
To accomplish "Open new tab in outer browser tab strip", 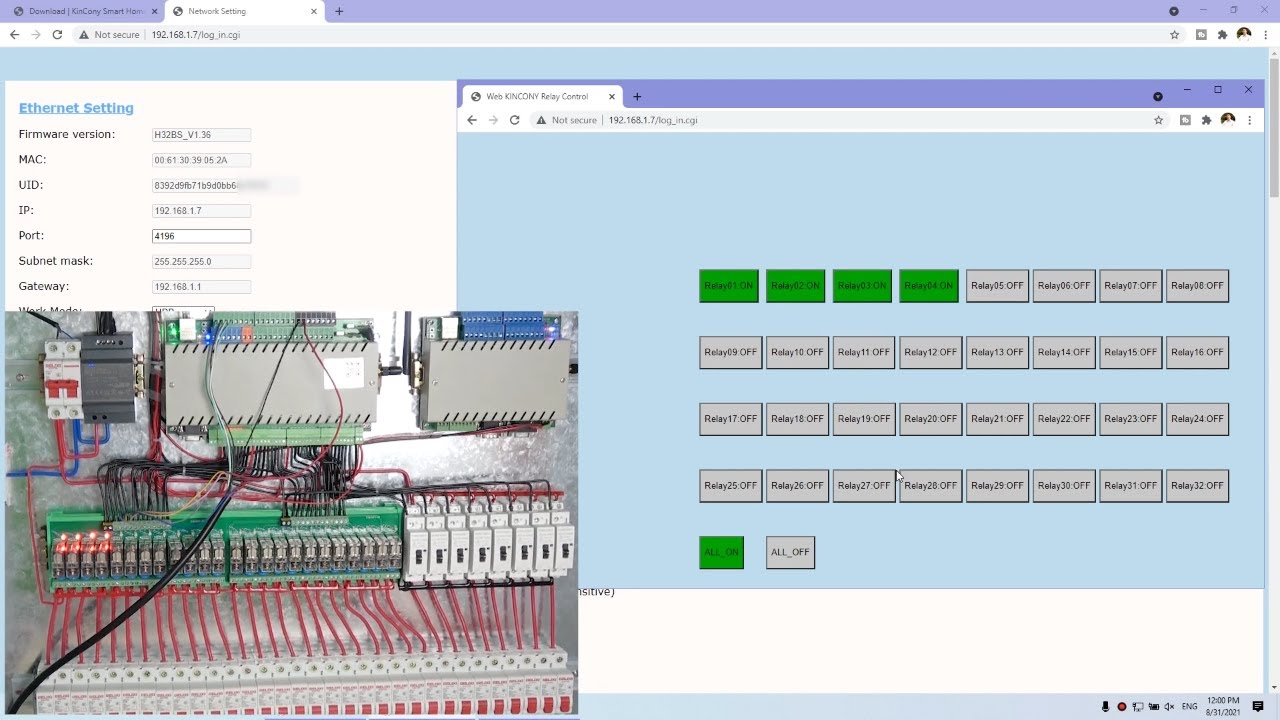I will [339, 11].
